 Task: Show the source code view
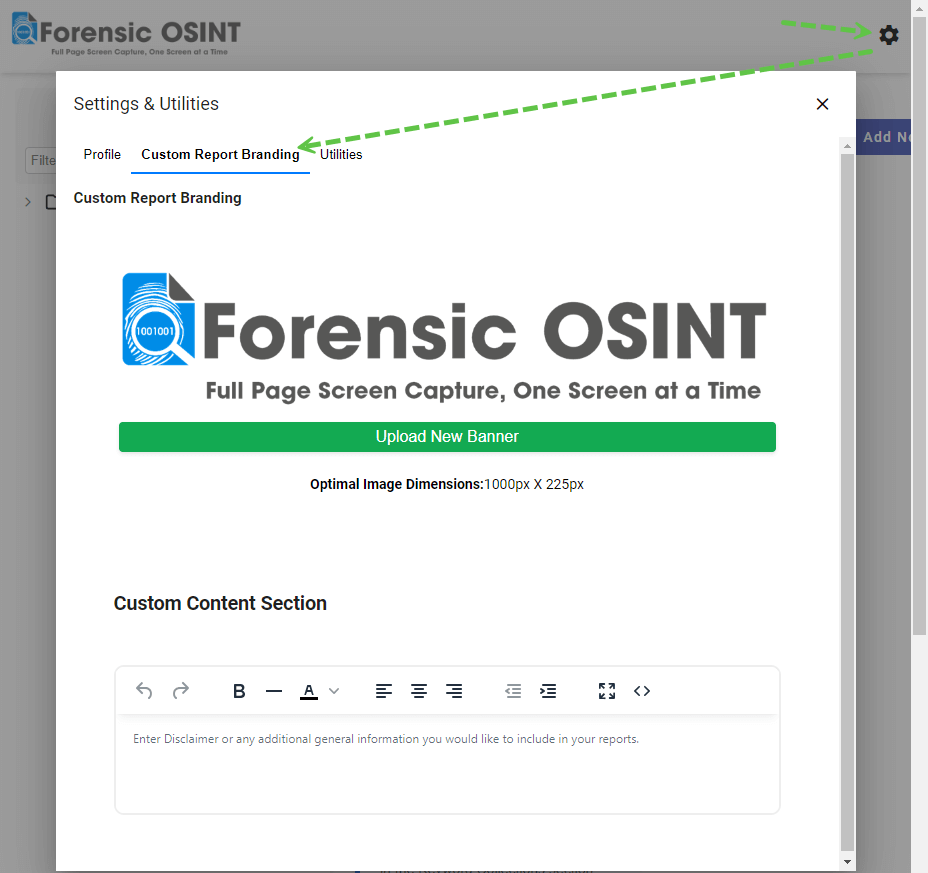(642, 691)
